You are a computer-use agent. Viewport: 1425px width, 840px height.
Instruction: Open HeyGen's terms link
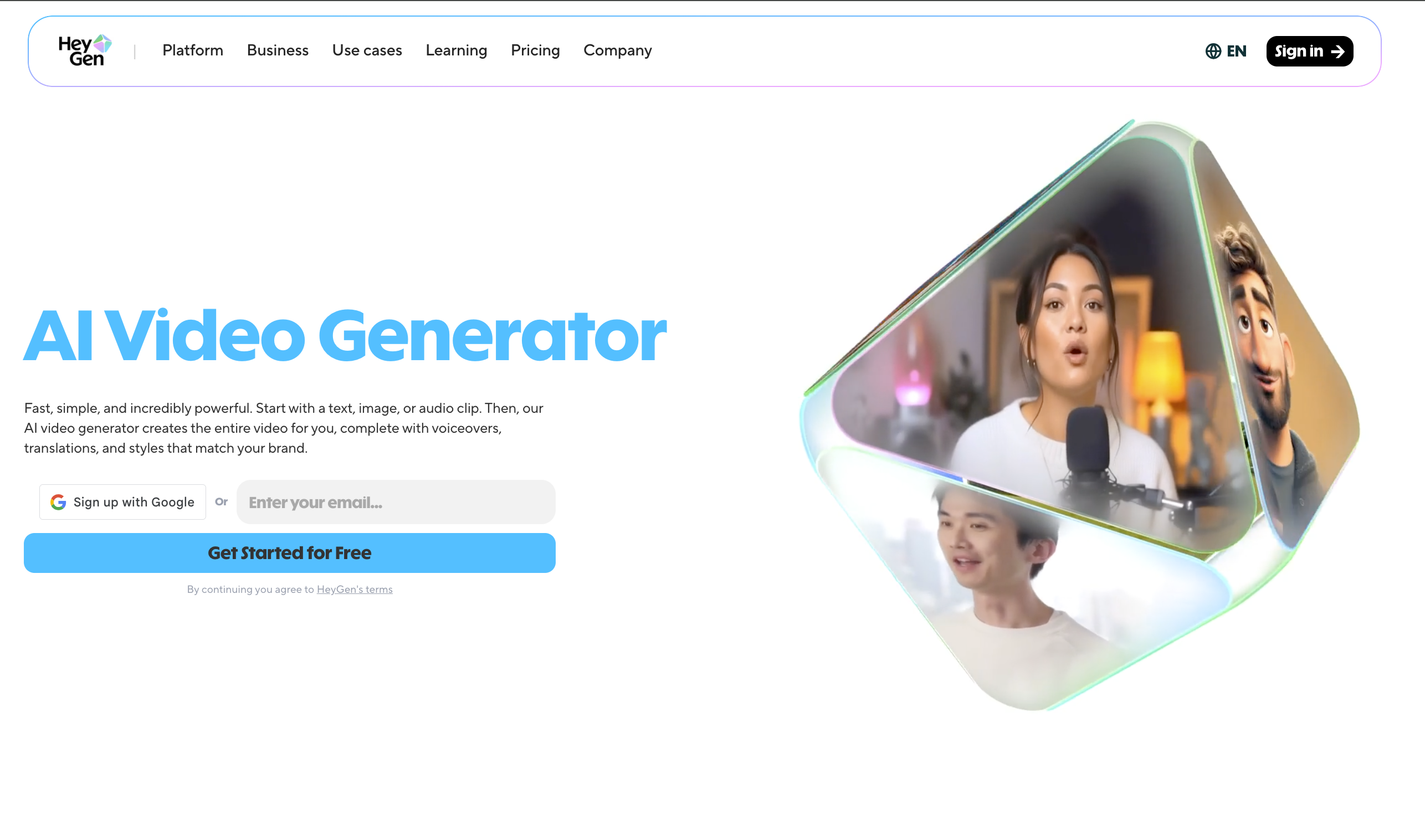[x=354, y=589]
